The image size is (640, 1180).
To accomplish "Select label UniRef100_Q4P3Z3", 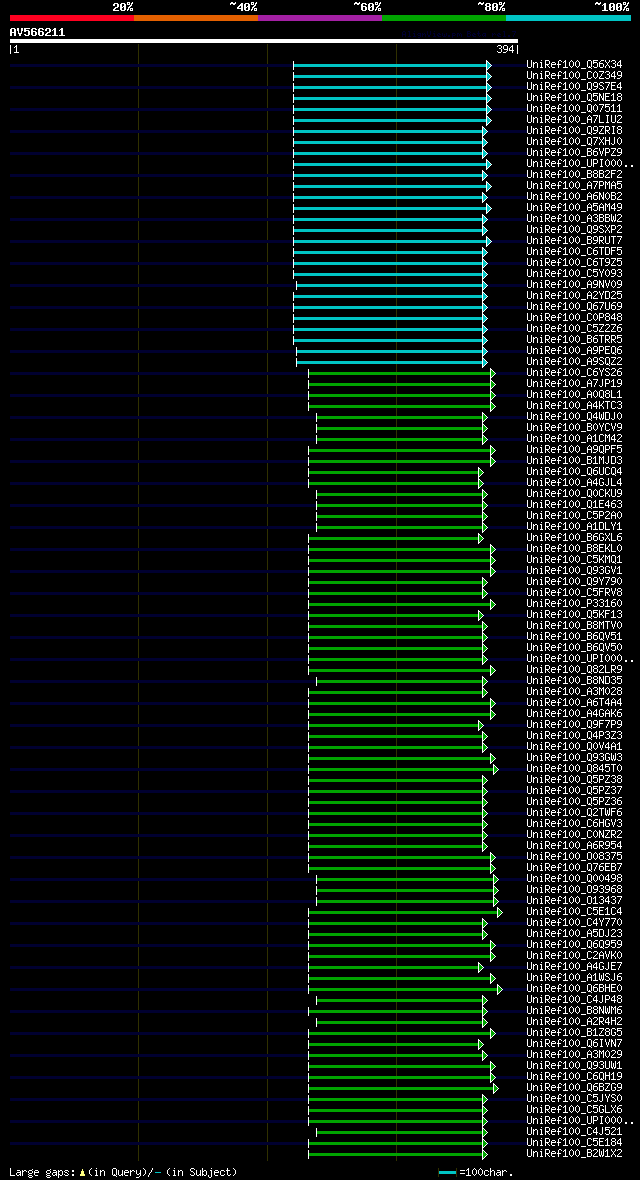I will 574,736.
